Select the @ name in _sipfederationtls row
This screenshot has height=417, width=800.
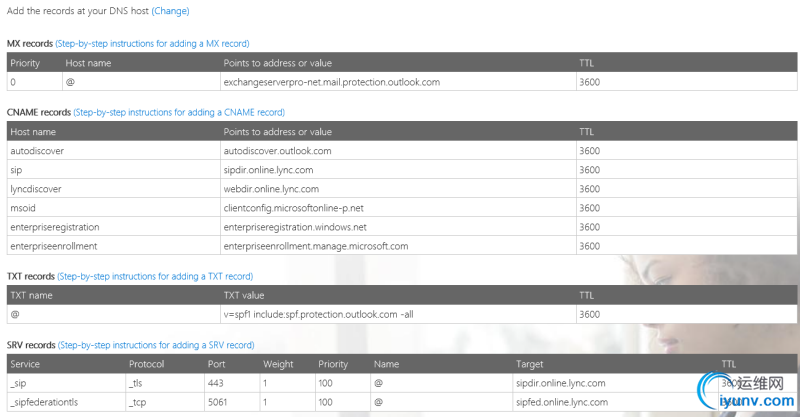[379, 402]
